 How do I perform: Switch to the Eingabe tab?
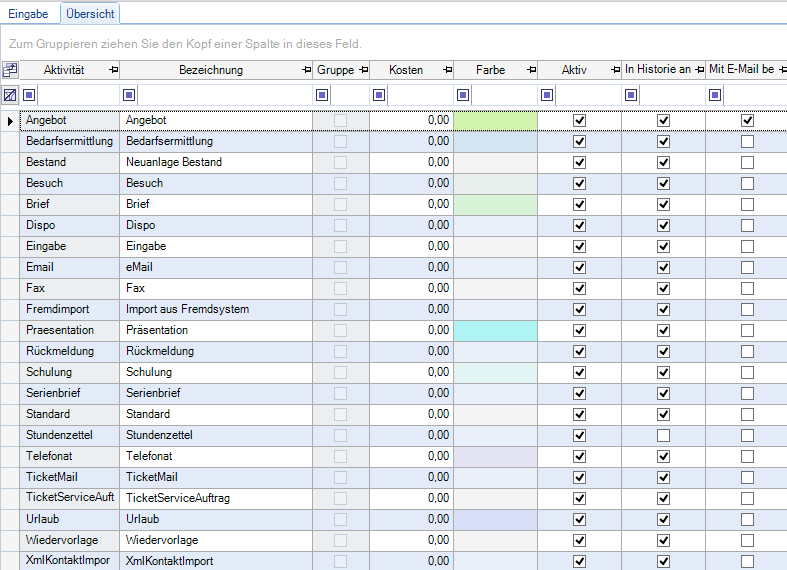click(x=29, y=13)
